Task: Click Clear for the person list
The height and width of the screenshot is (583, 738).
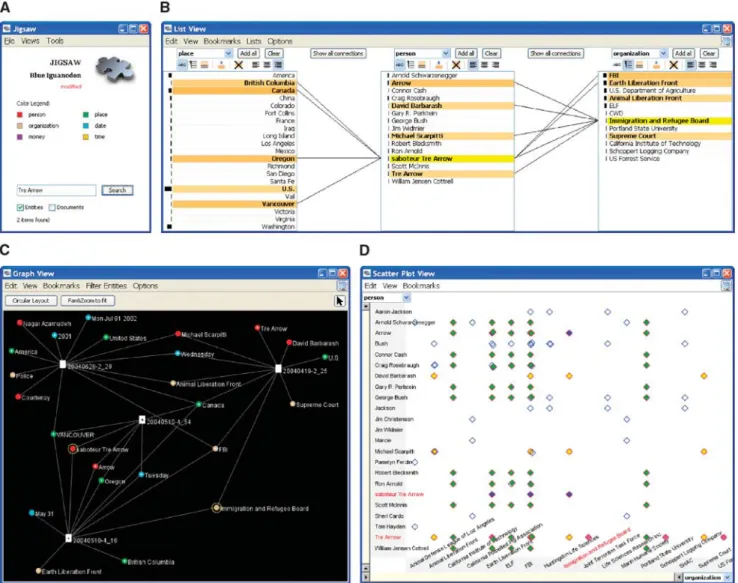Action: click(491, 53)
